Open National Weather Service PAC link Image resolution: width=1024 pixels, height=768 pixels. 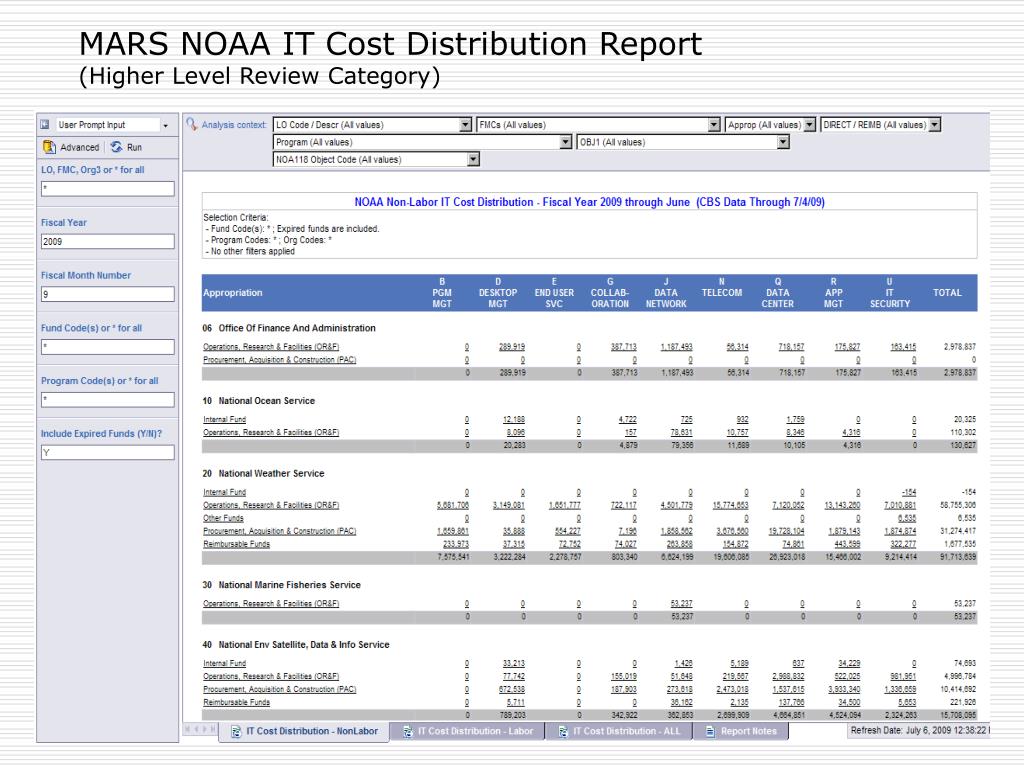(280, 531)
